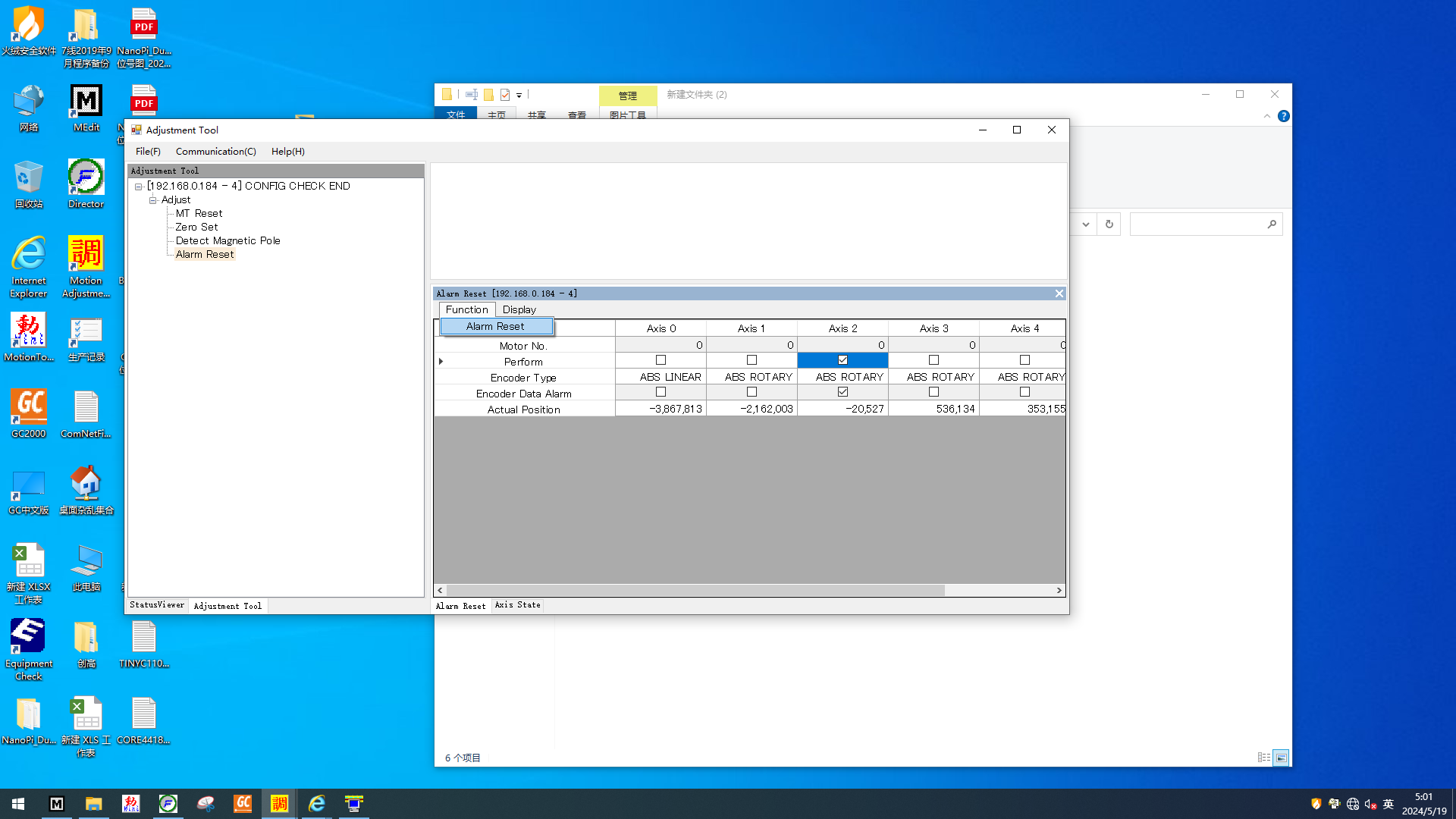This screenshot has height=819, width=1456.
Task: Close the Alarm Reset panel
Action: (1059, 293)
